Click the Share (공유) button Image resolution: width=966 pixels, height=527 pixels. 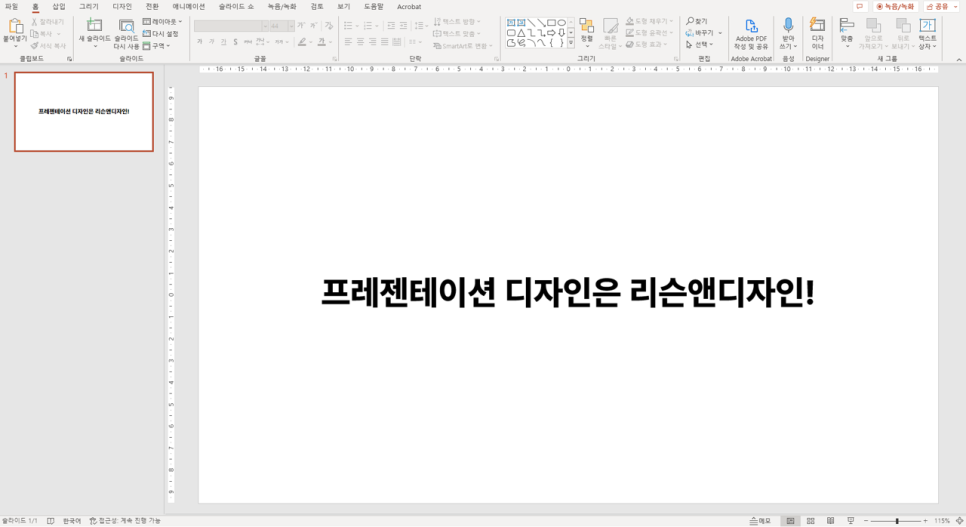[x=937, y=7]
